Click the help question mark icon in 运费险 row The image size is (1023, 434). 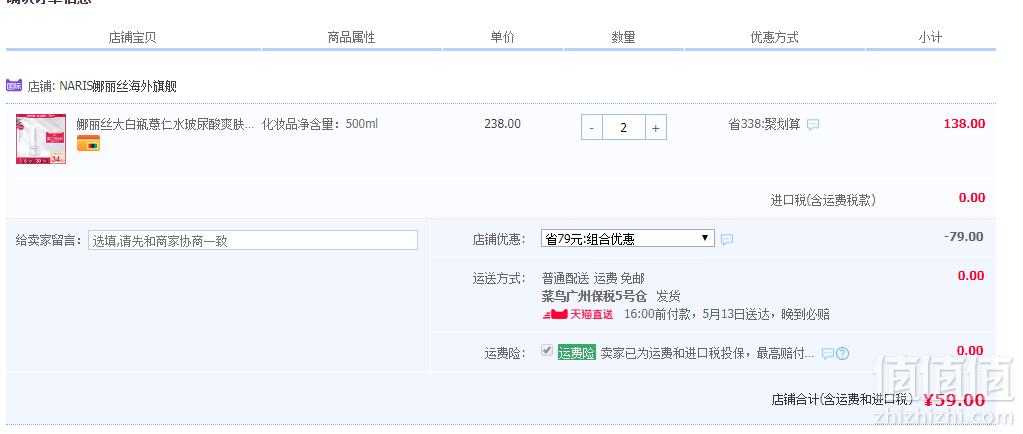tap(842, 354)
